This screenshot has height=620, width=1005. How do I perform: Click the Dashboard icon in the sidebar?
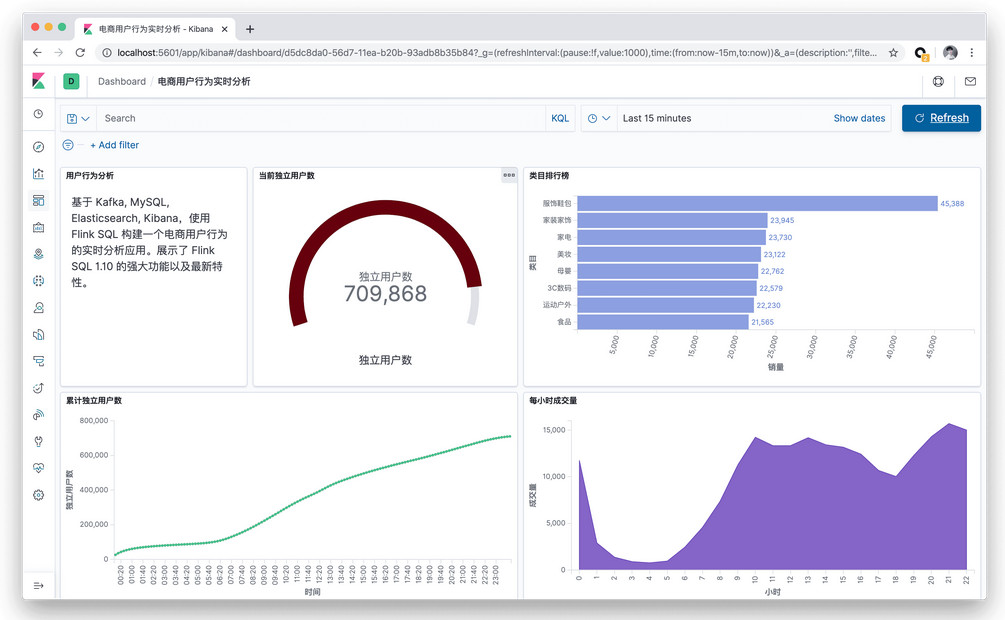[x=39, y=201]
